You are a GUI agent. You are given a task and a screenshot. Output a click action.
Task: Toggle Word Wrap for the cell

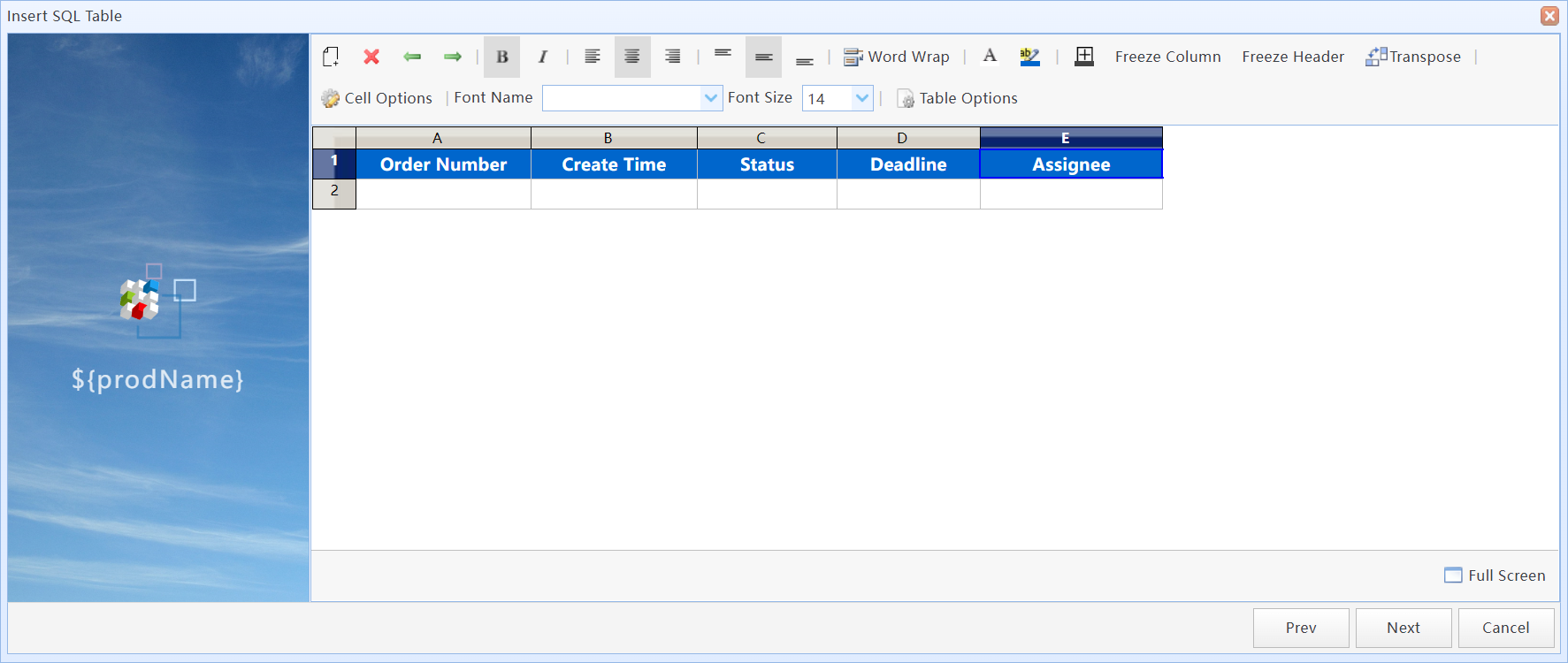[897, 57]
